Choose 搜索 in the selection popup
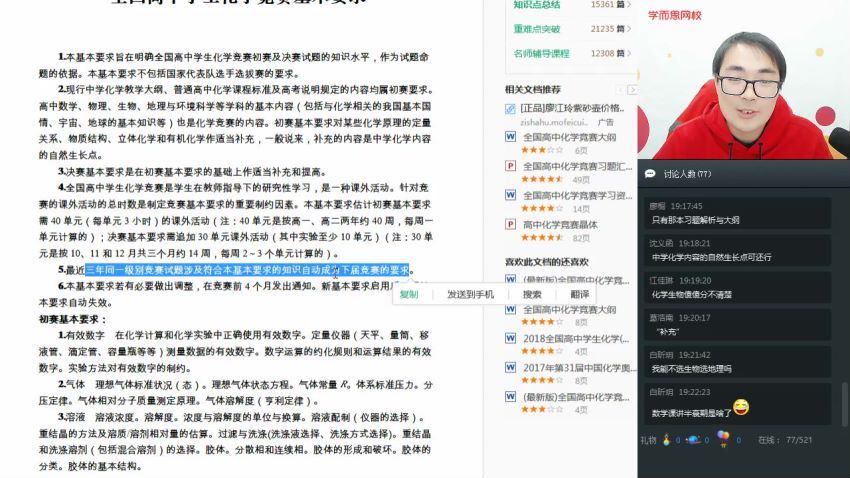The image size is (850, 478). click(x=532, y=294)
